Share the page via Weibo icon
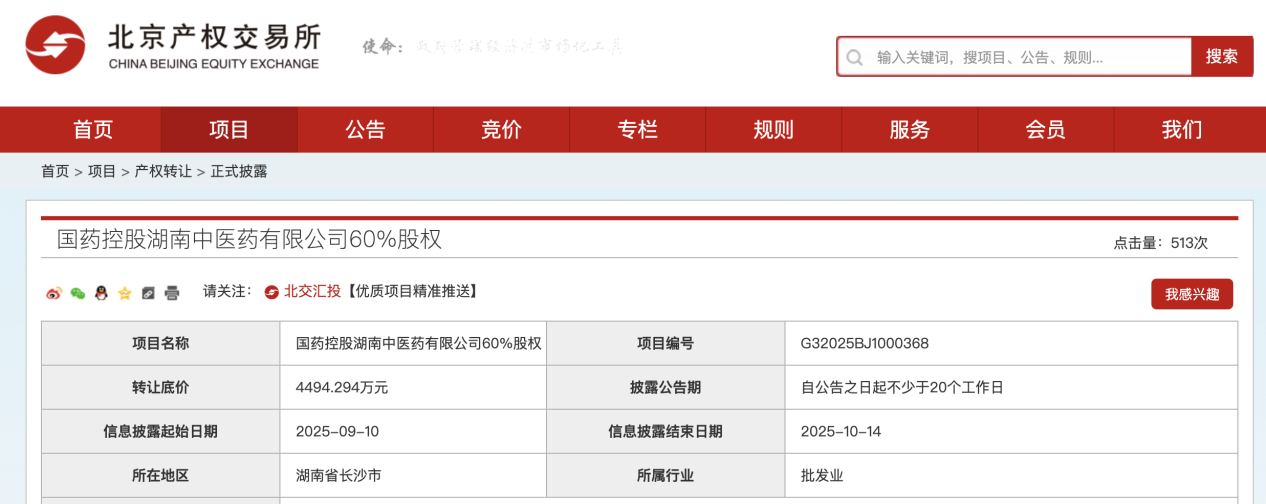 point(54,293)
